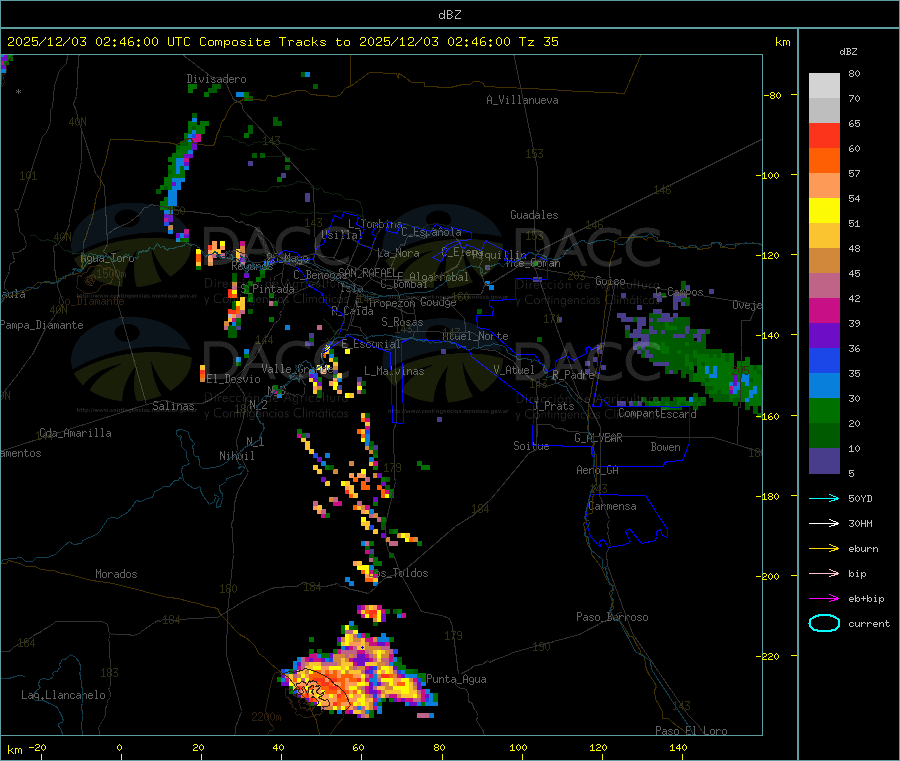Select the yellow eburn arrow legend symbol
The image size is (900, 761).
click(824, 549)
